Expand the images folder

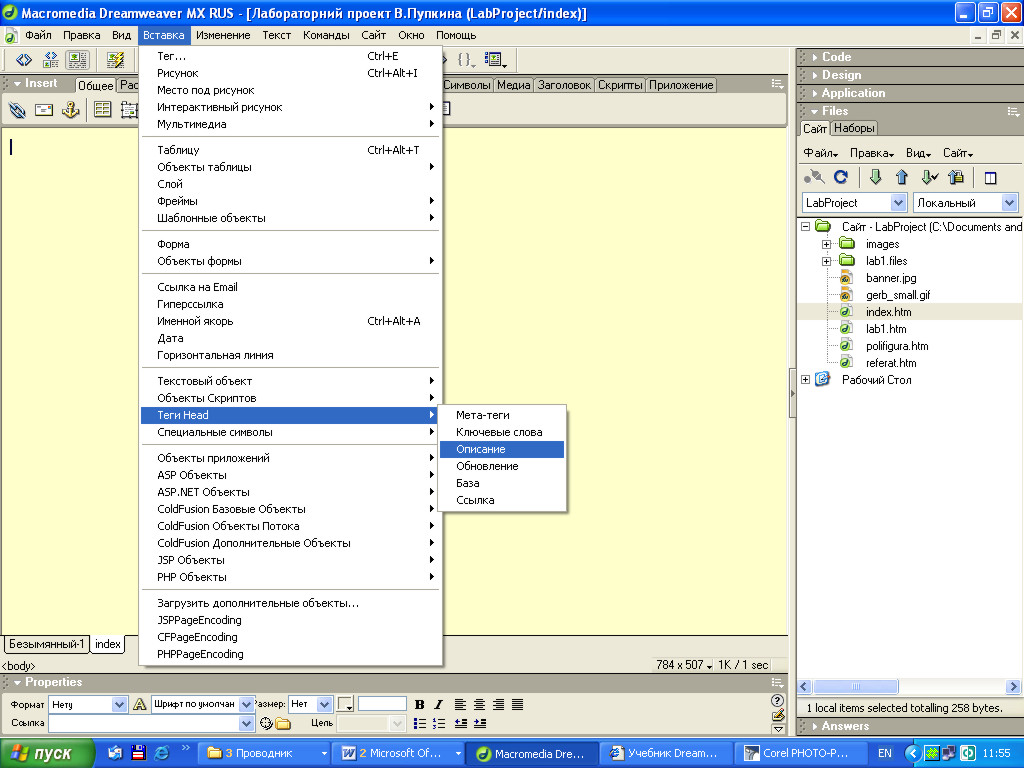coord(826,244)
